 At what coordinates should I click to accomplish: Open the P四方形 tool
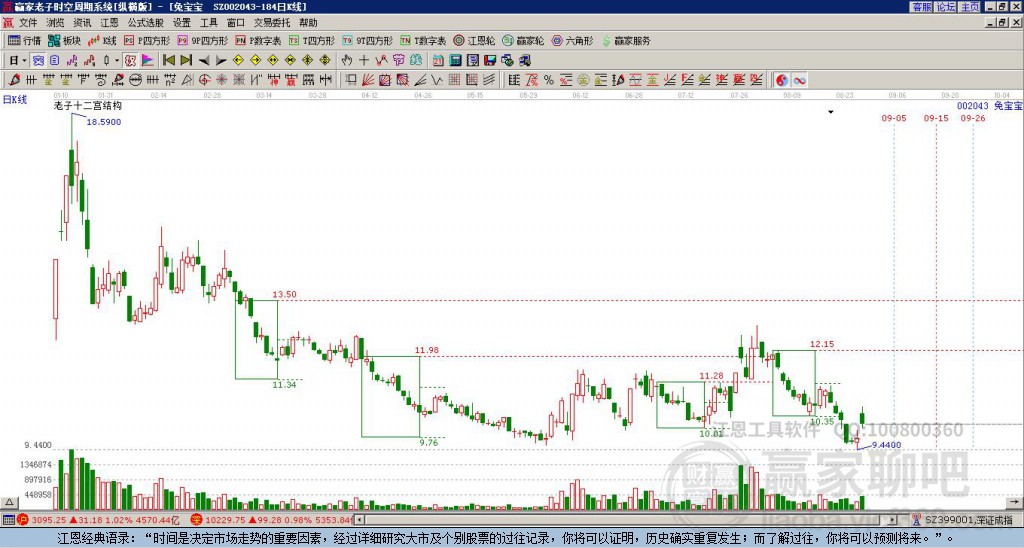147,40
